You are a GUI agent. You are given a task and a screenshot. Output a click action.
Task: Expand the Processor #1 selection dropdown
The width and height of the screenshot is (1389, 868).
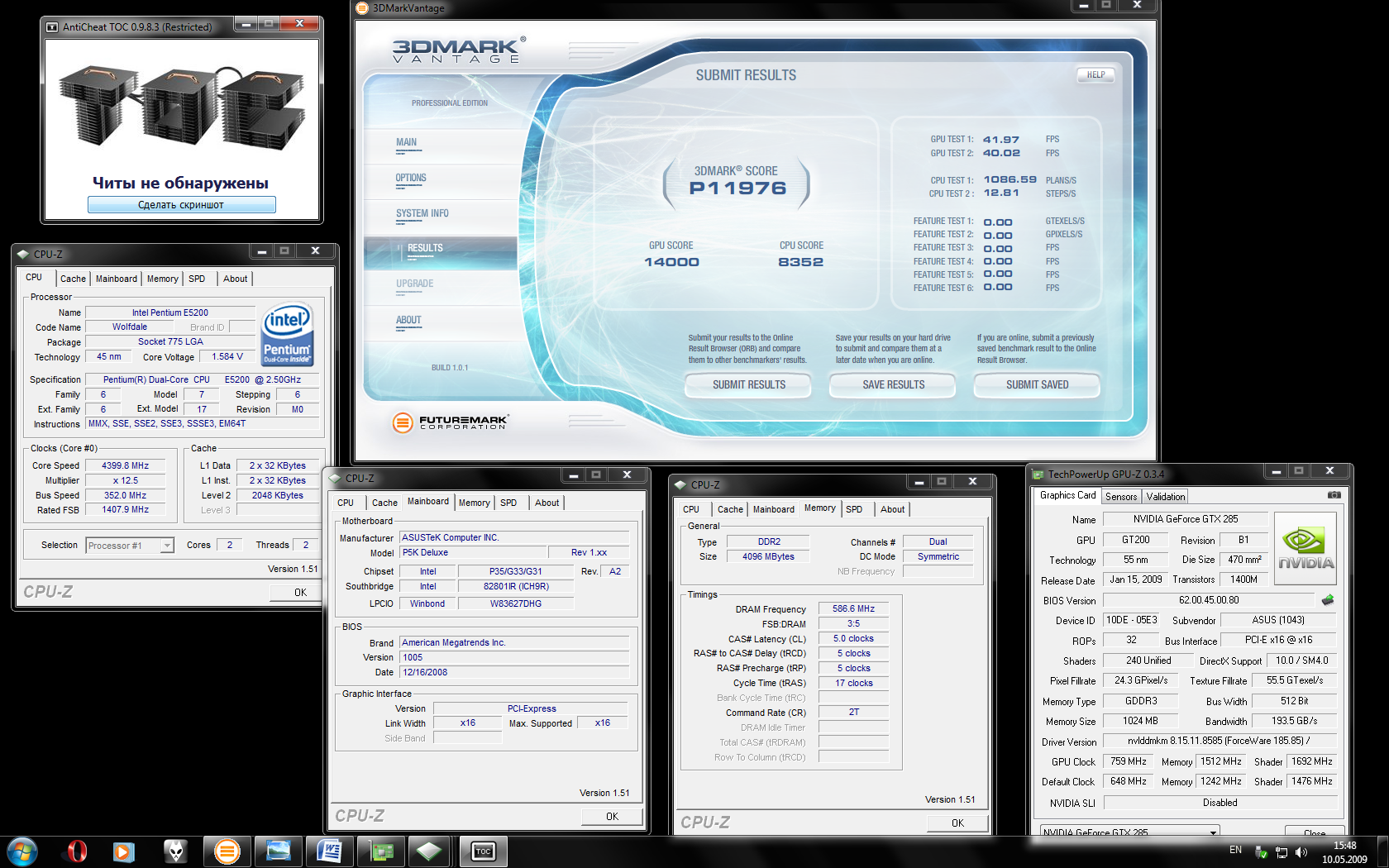(167, 546)
